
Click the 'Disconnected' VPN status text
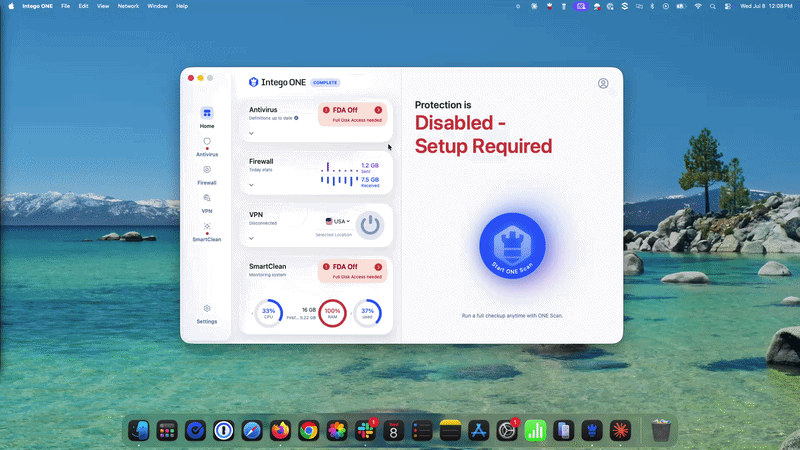(x=263, y=223)
